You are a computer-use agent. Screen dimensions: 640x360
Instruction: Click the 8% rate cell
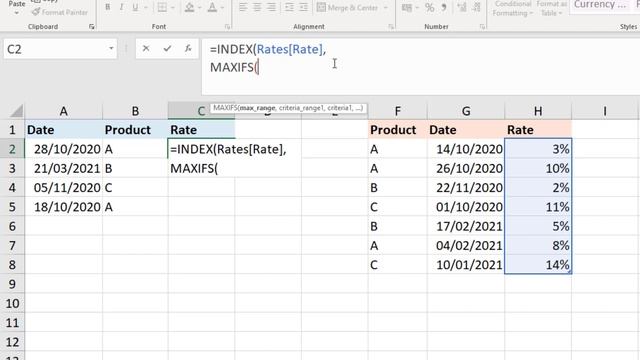(538, 245)
